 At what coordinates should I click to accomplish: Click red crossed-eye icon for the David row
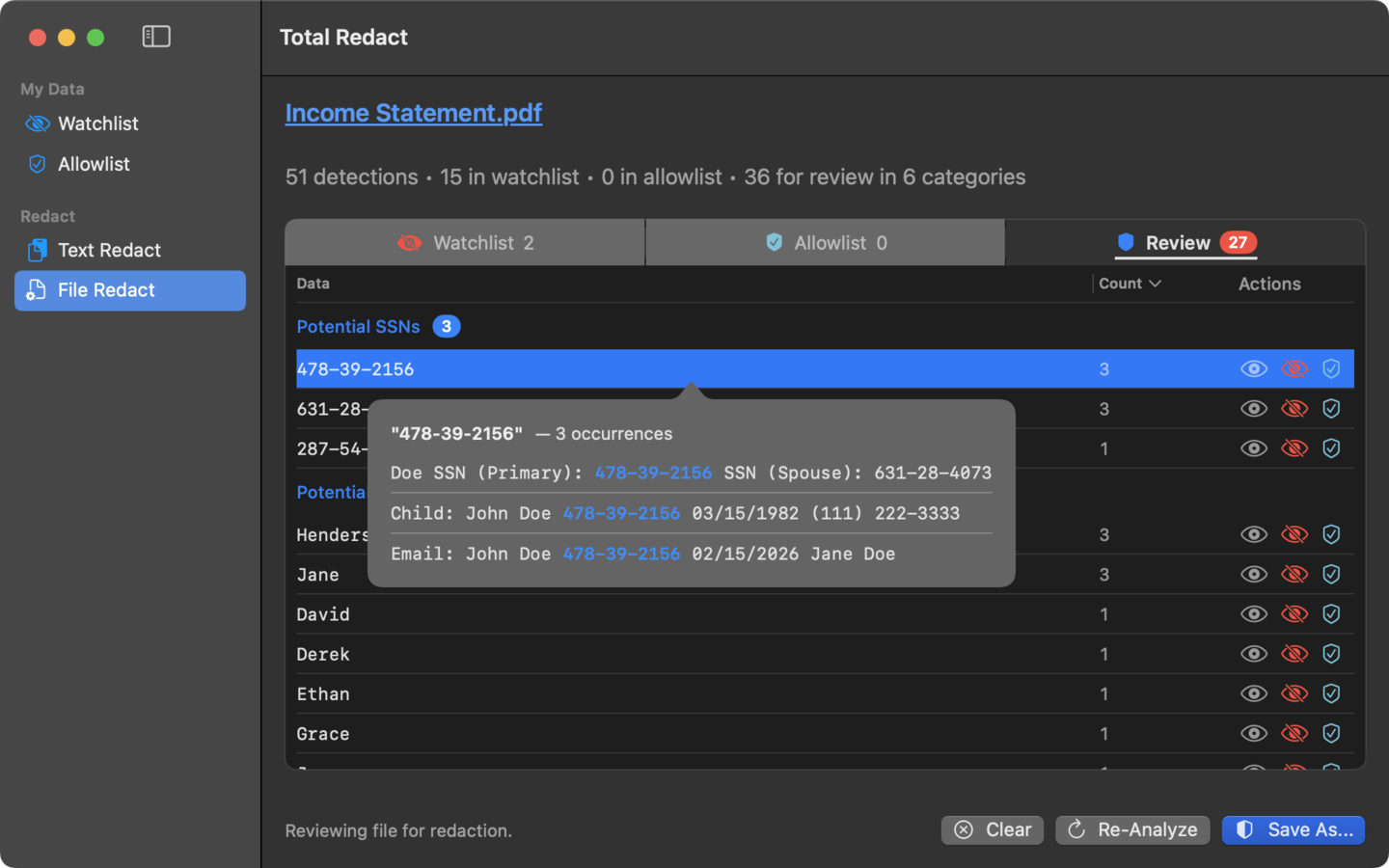pos(1294,614)
